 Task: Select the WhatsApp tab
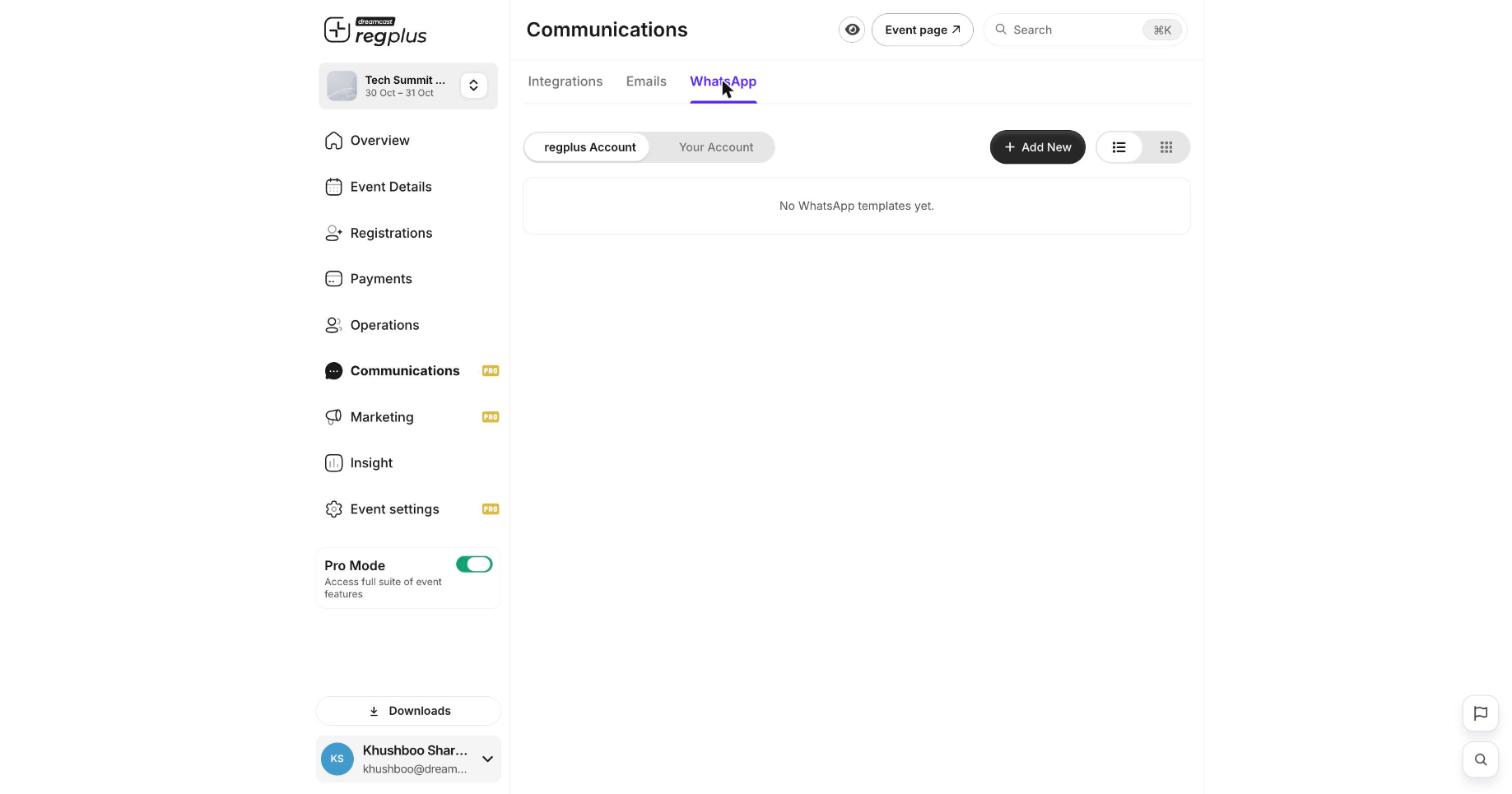point(723,81)
